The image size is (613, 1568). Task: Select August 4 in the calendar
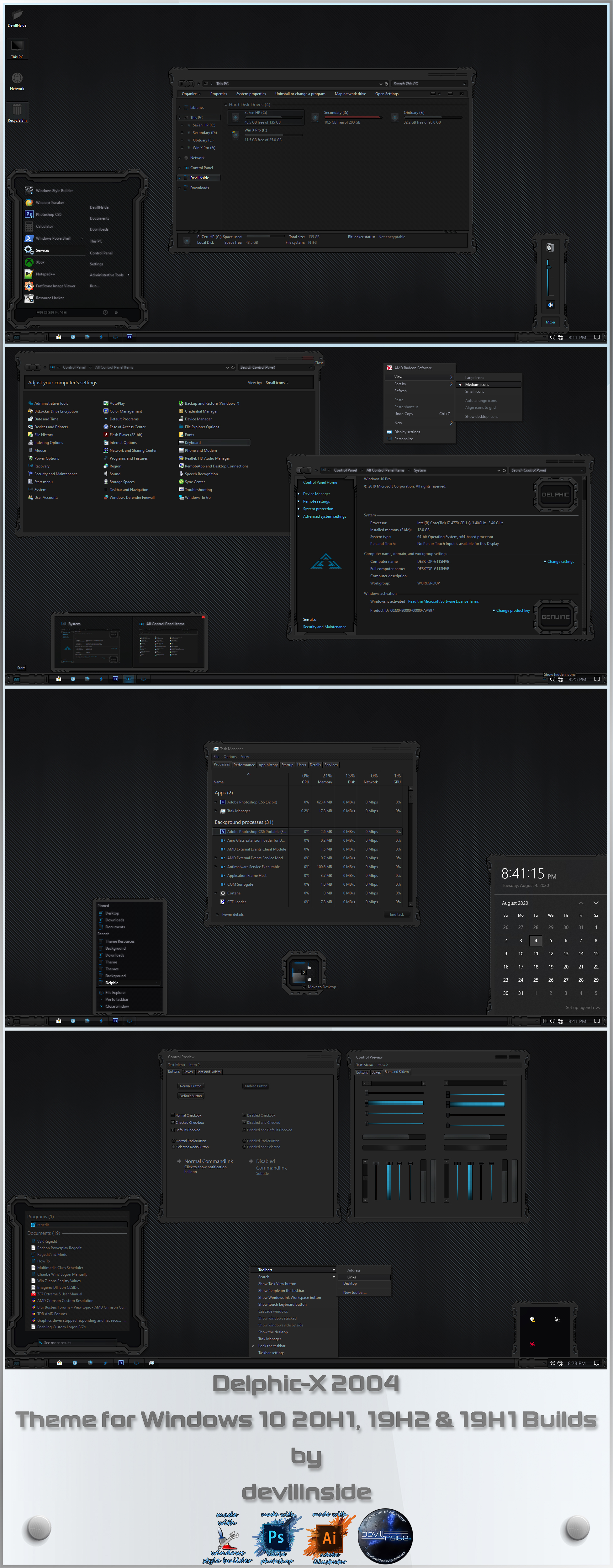pos(536,941)
